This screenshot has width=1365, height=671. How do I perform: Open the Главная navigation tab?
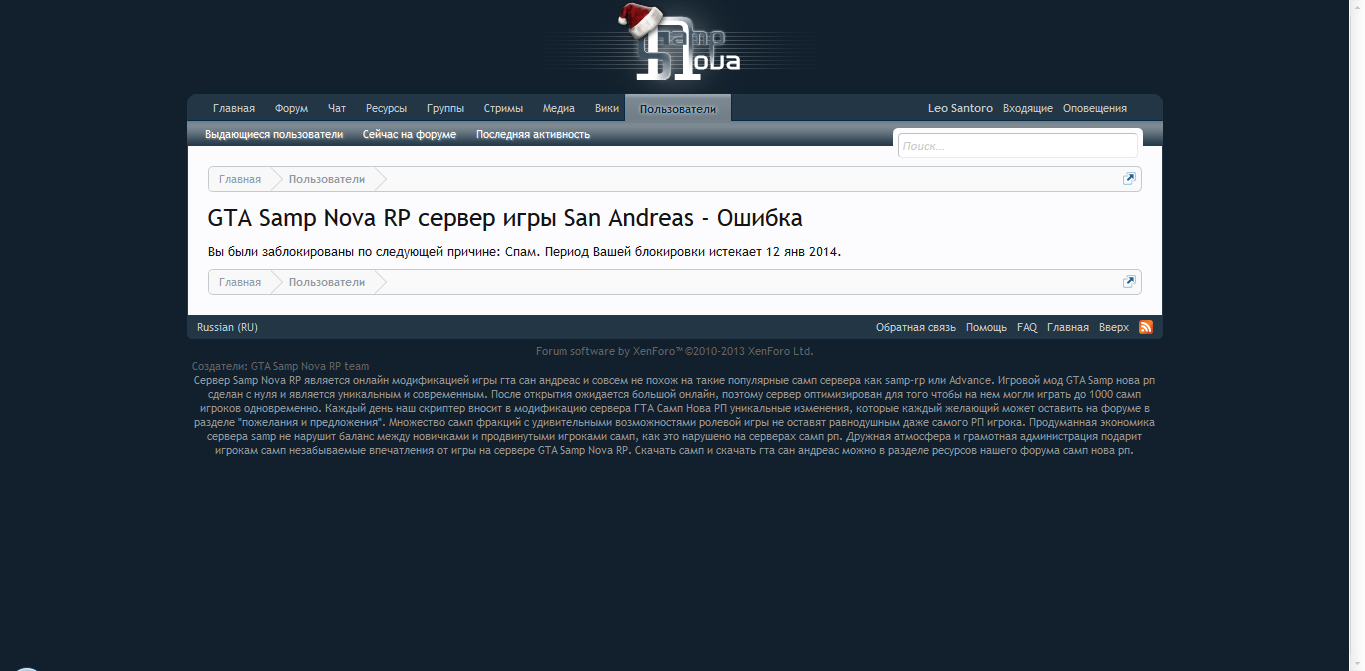pos(234,108)
